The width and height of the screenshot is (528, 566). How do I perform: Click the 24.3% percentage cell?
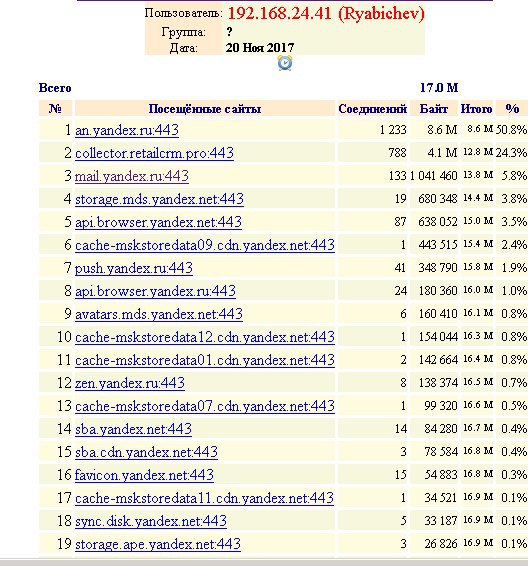(x=511, y=153)
